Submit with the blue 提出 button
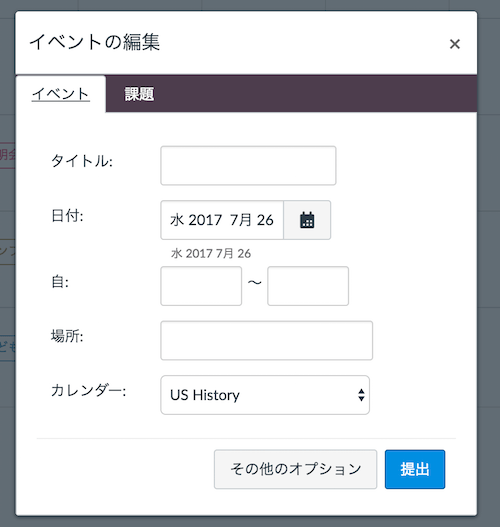Screen dimensions: 500x527 415,469
